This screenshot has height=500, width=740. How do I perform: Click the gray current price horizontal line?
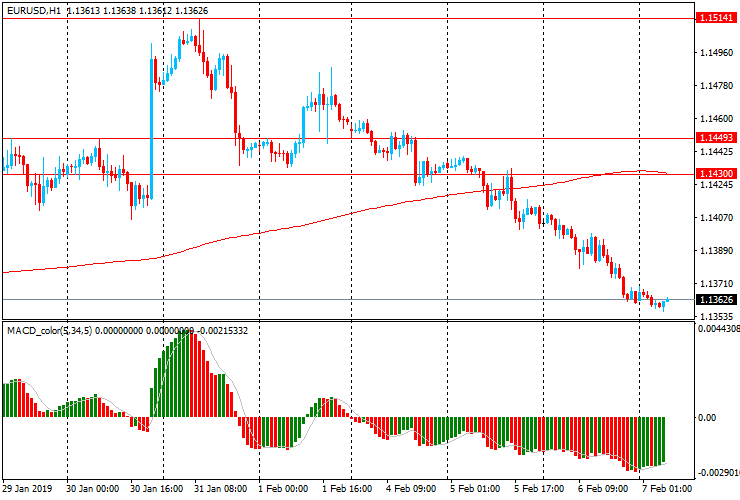(x=349, y=299)
